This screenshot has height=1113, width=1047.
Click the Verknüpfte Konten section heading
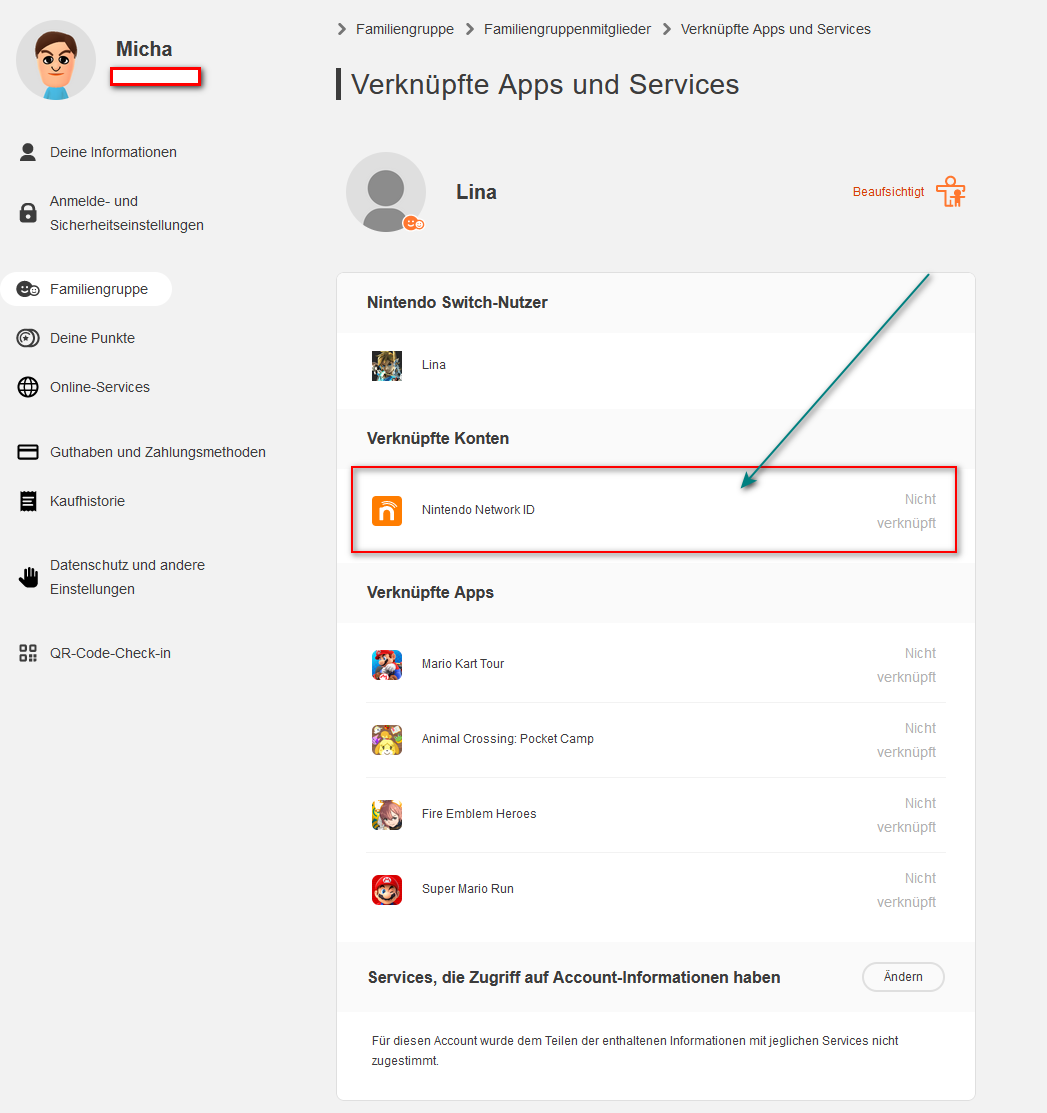pos(438,438)
